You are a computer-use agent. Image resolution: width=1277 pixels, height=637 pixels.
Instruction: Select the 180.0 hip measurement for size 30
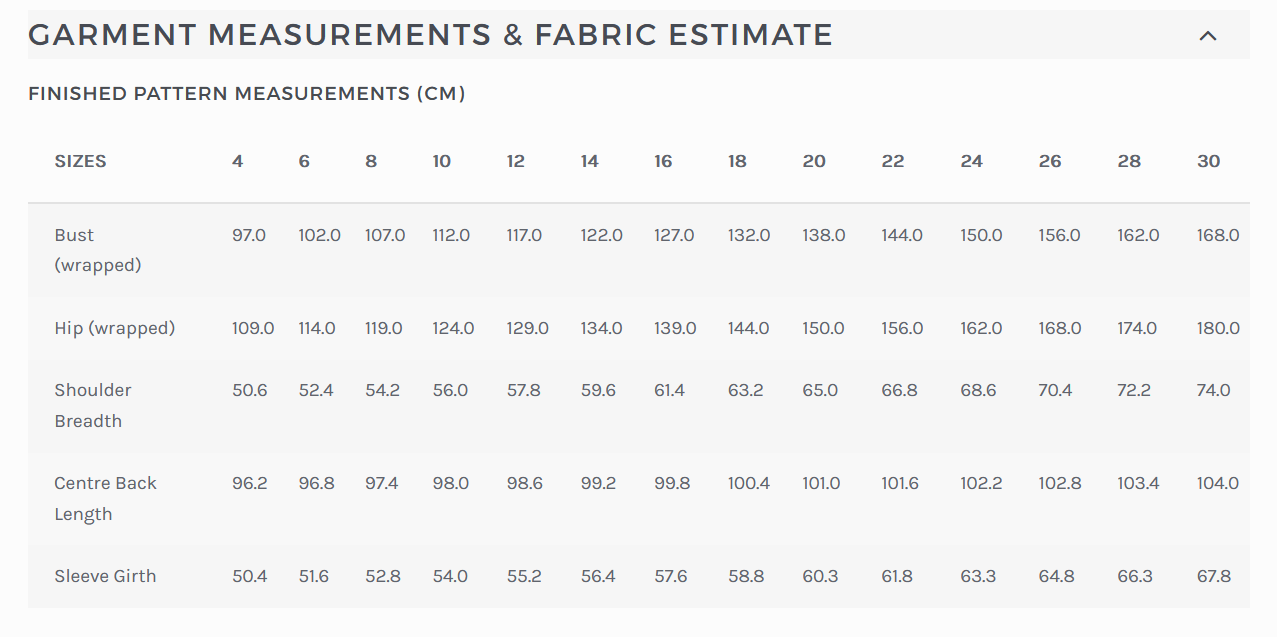(1218, 327)
